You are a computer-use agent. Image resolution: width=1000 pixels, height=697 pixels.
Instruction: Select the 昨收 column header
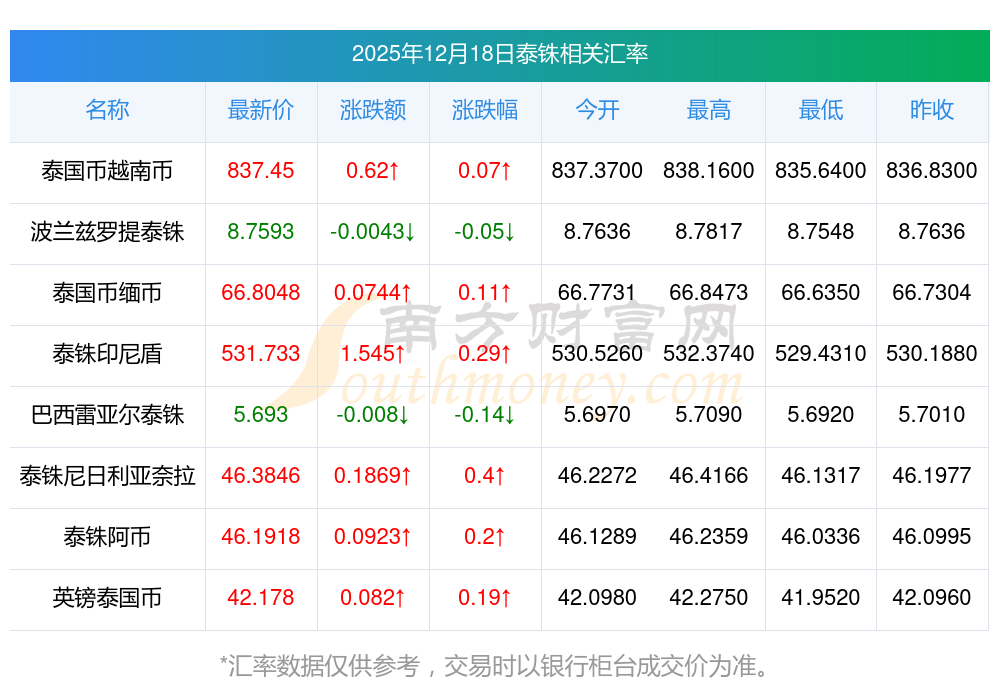pyautogui.click(x=932, y=110)
